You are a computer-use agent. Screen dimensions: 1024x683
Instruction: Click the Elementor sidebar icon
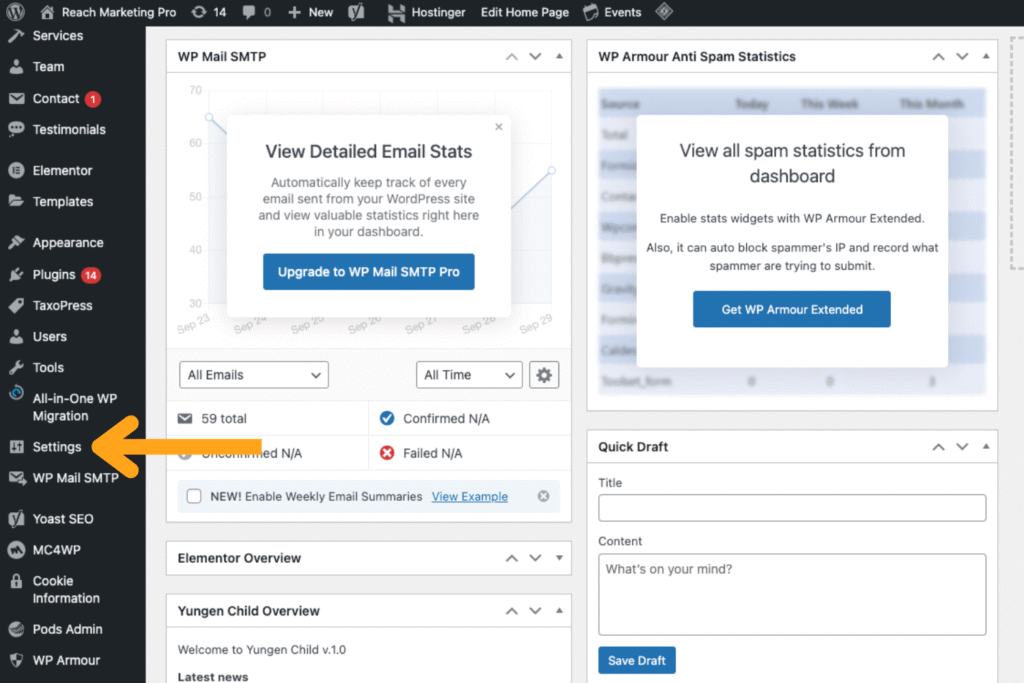[16, 170]
